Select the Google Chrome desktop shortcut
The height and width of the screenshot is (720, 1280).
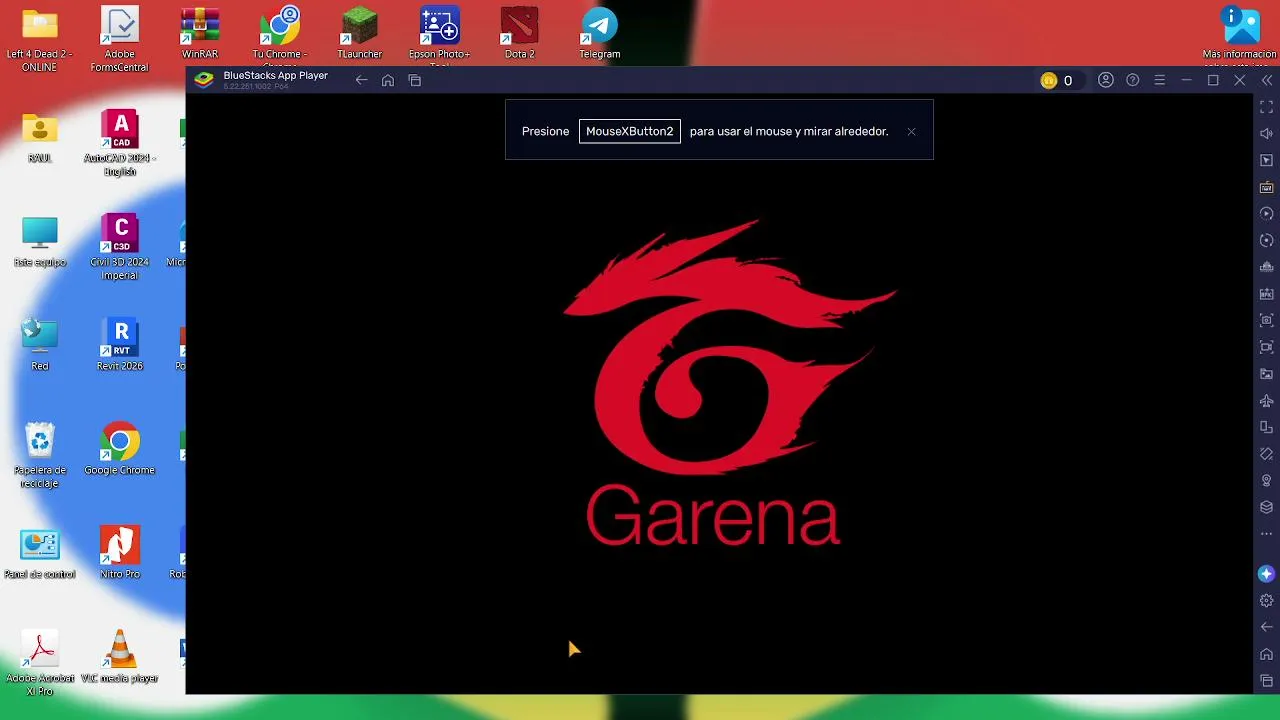120,449
